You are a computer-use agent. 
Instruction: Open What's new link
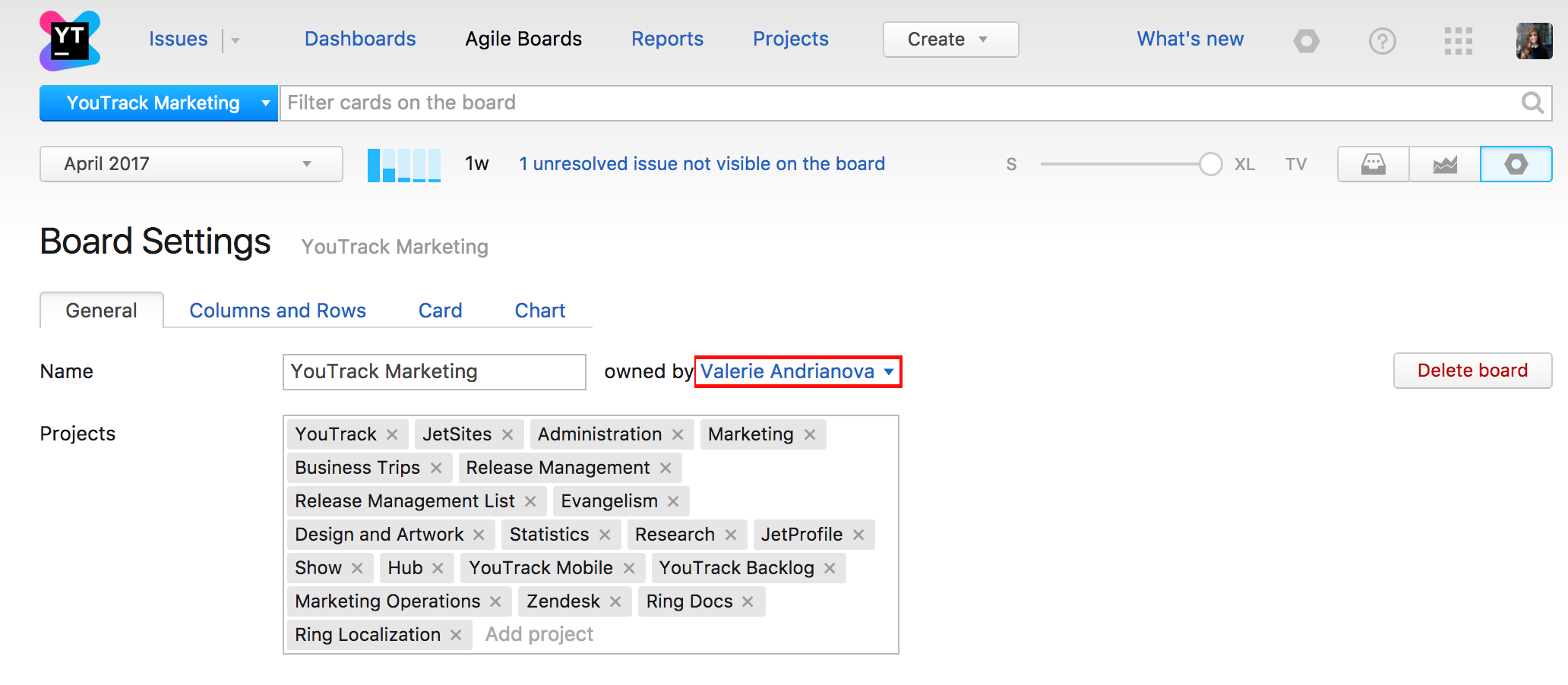coord(1190,39)
